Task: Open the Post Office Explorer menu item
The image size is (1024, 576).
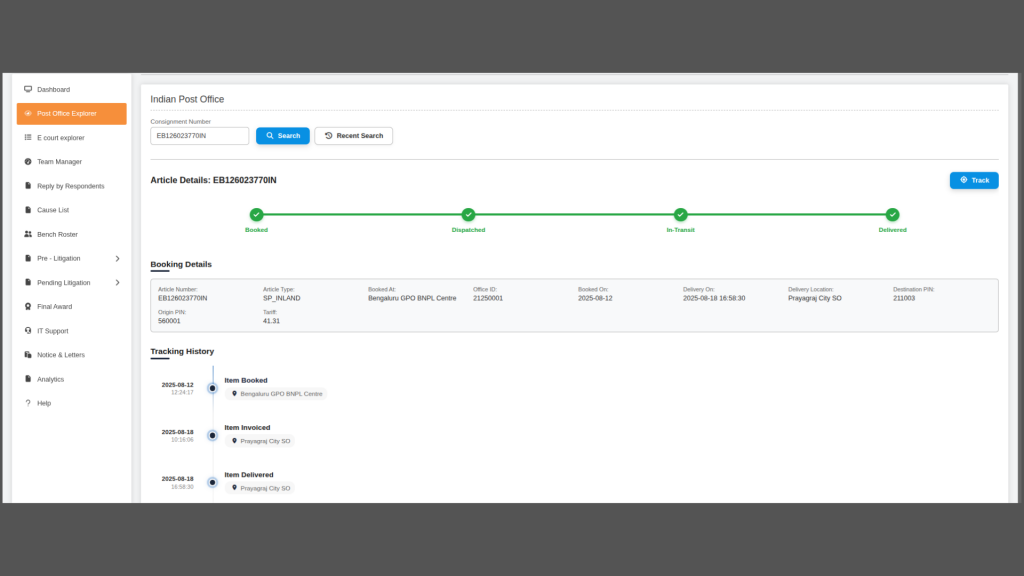Action: point(71,114)
